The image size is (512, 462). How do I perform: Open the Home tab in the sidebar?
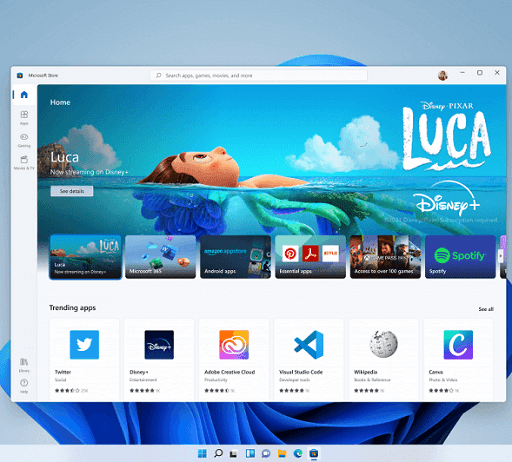coord(24,95)
